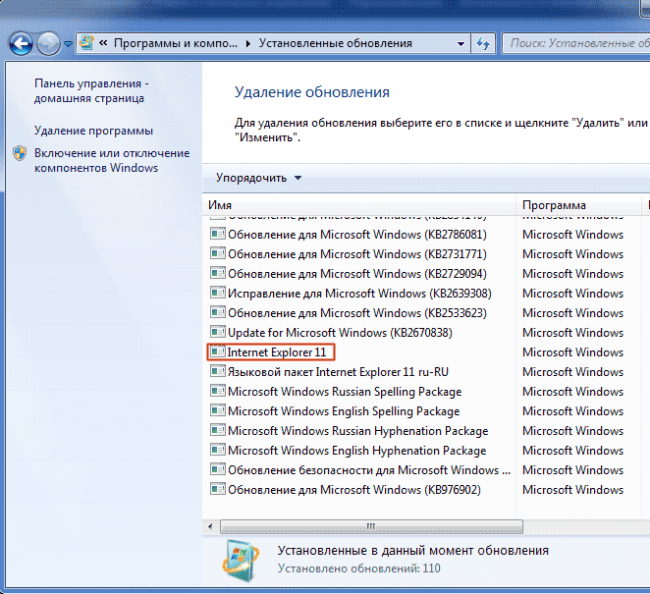Click 'Microsoft Windows' program cell for KB2786081
Screen dimensions: 650x594
573,235
